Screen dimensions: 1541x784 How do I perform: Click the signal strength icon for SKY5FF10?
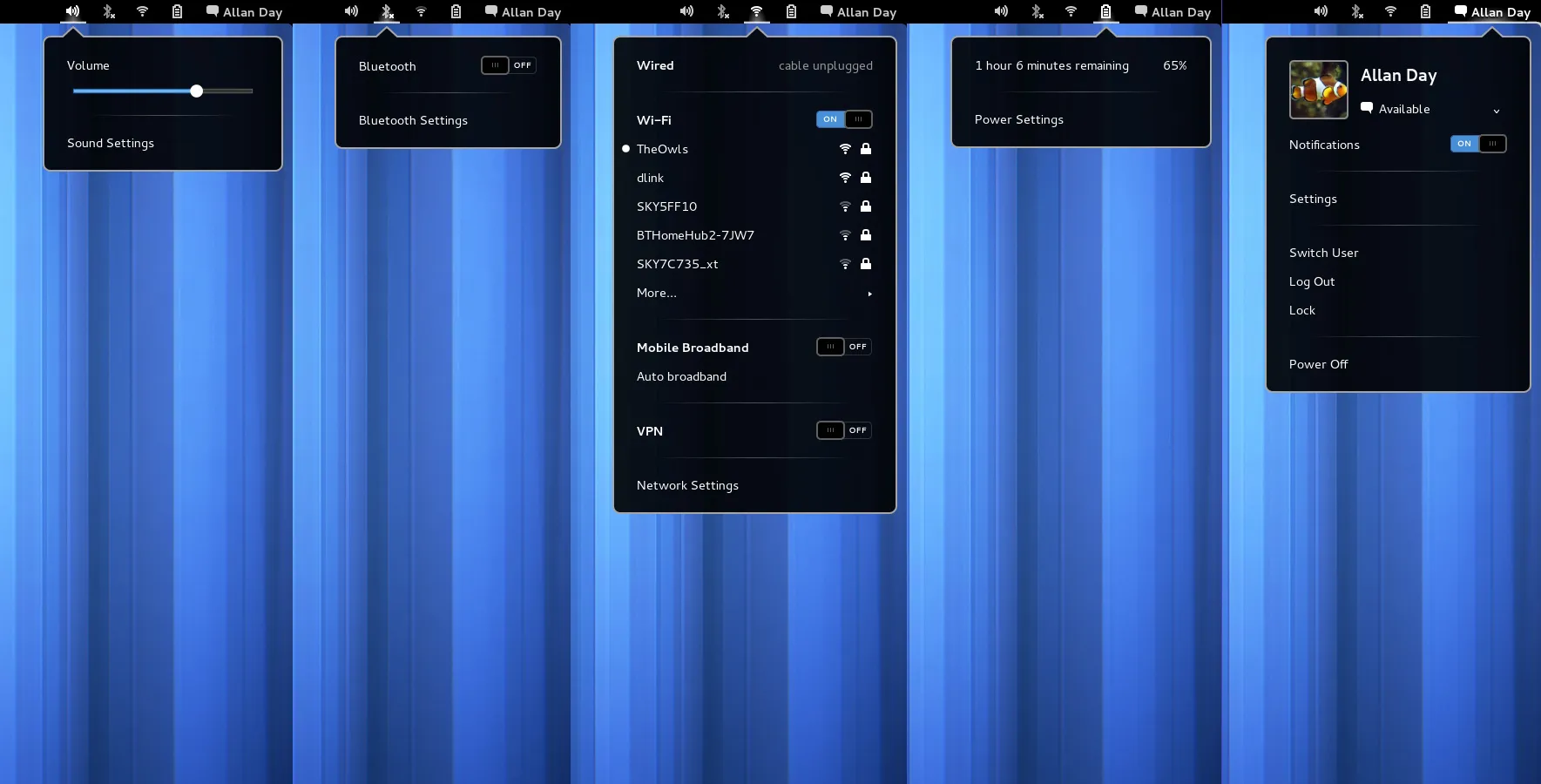tap(845, 206)
